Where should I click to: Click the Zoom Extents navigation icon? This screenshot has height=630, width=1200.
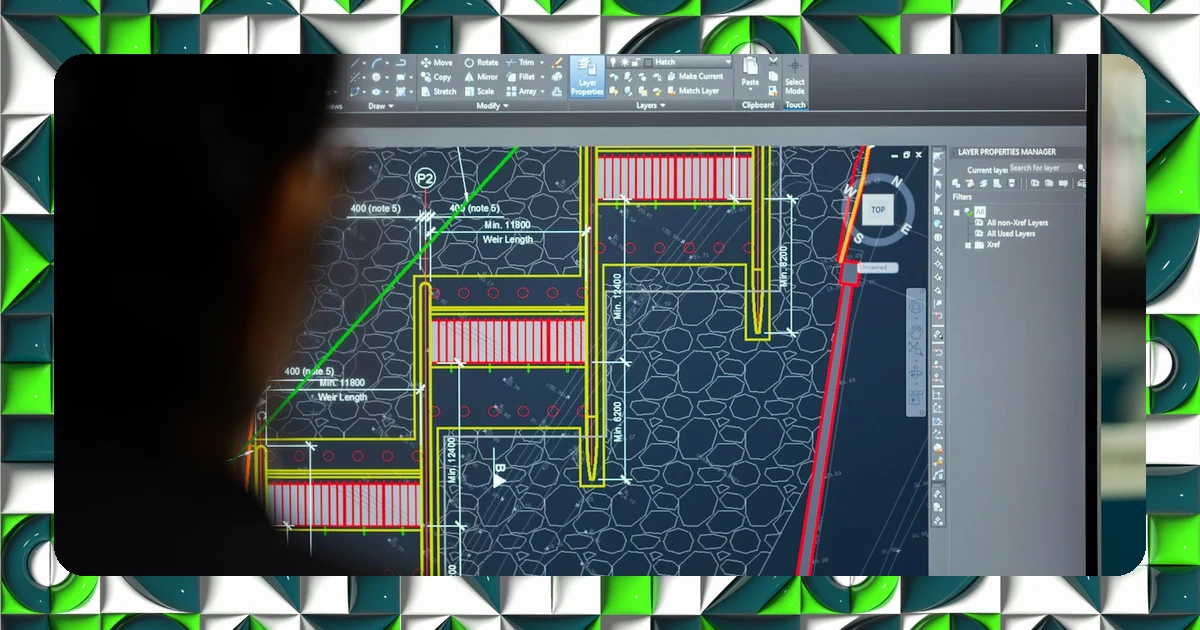click(915, 350)
